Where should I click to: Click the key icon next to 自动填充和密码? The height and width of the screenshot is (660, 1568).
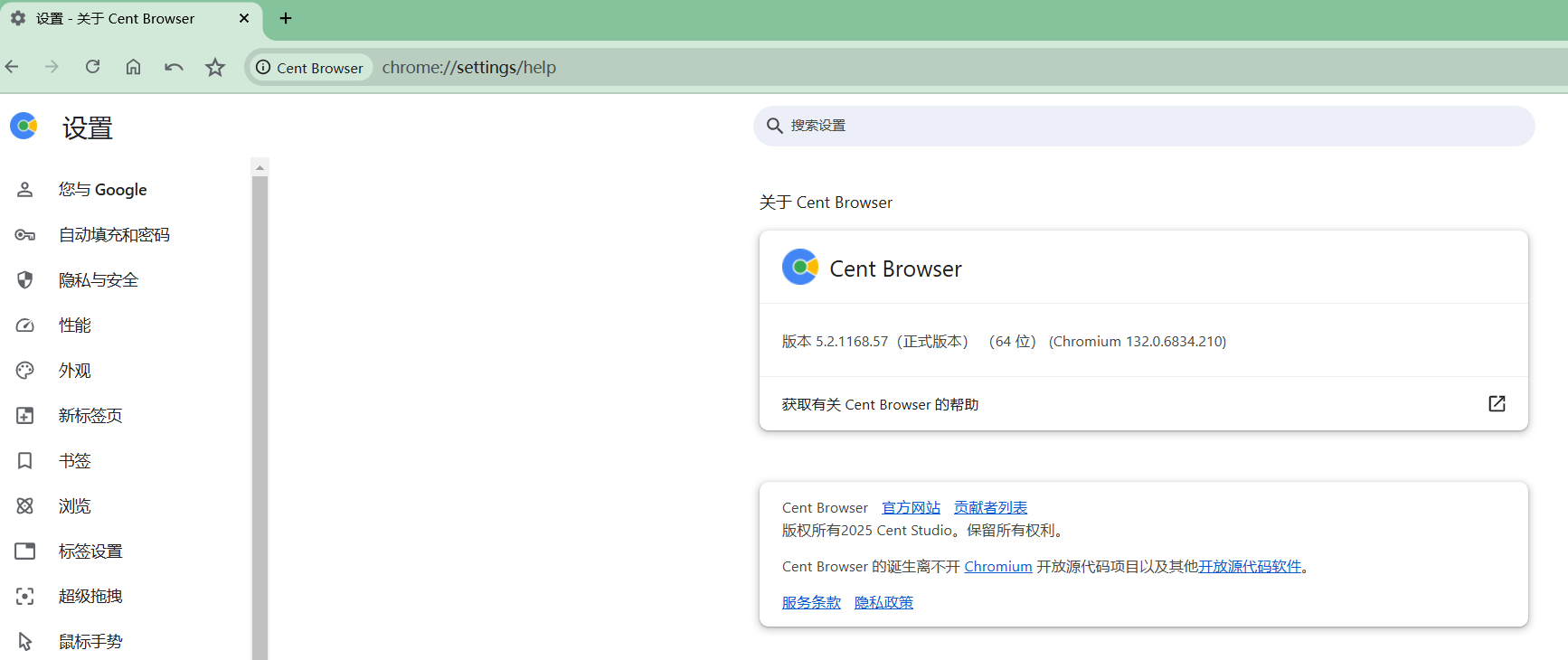coord(25,235)
